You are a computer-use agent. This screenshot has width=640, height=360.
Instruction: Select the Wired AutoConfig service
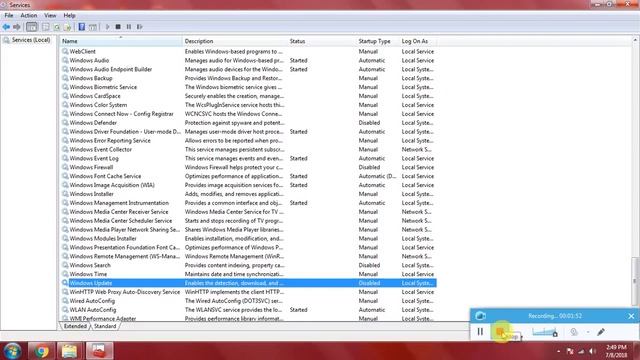point(249,301)
